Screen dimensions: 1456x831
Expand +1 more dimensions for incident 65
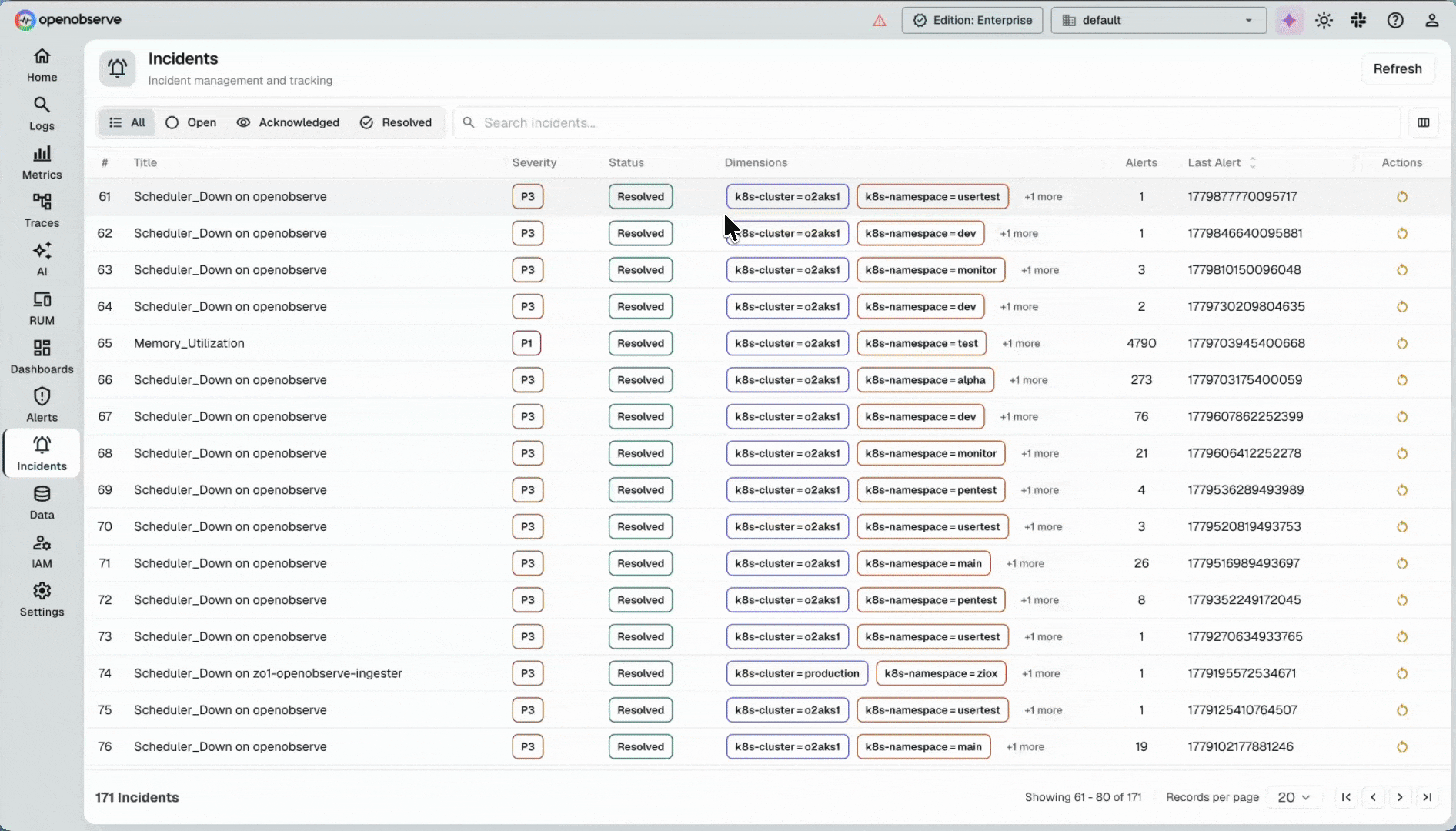(1020, 343)
